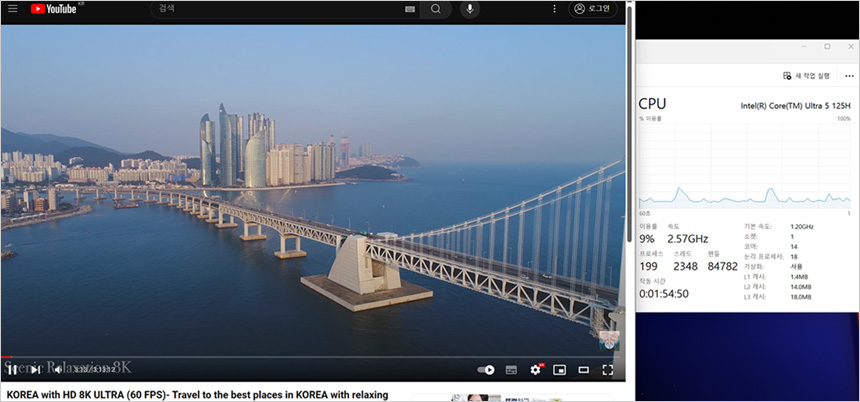Start voice search with the microphone

pos(470,9)
